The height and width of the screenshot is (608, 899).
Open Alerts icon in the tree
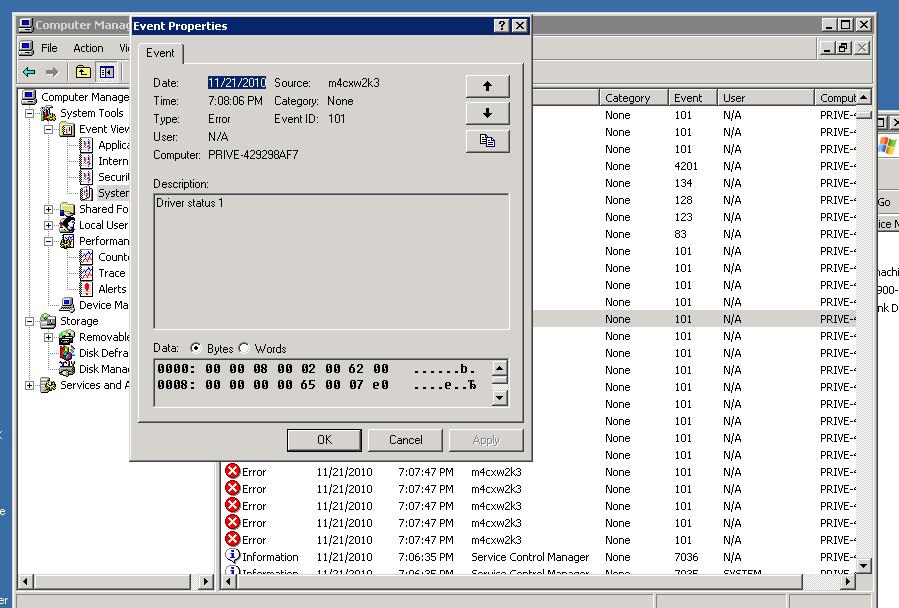(x=87, y=289)
